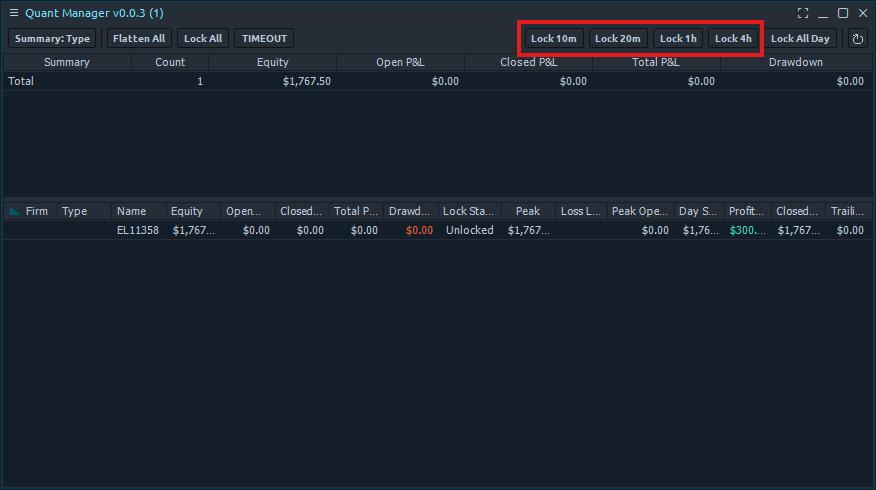Select the EL11358 account row
876x490 pixels.
(x=138, y=230)
